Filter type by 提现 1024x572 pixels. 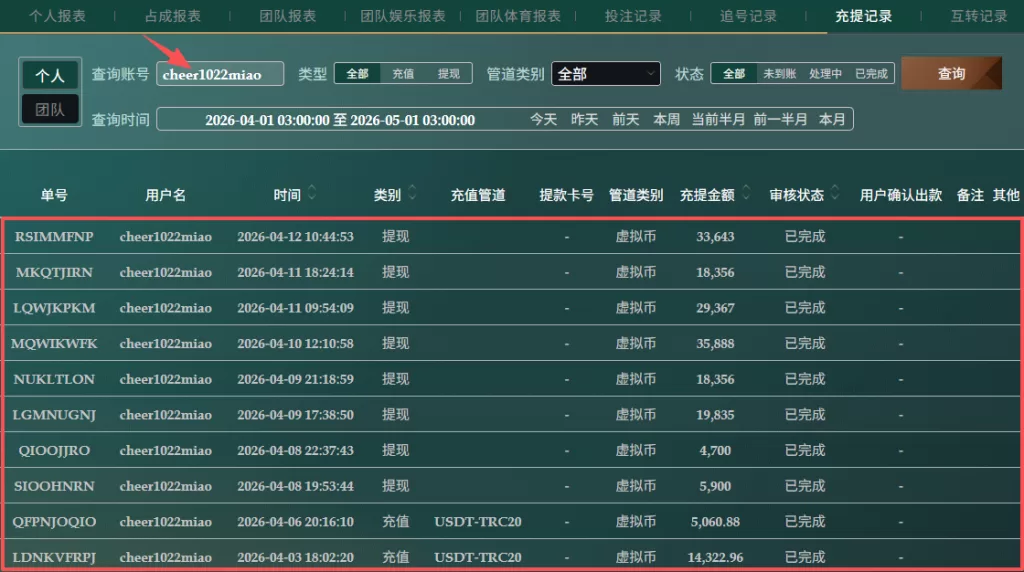pos(449,74)
